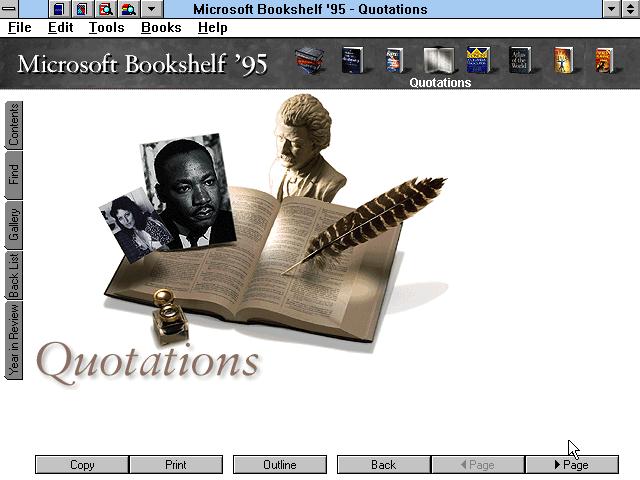Open the Atlas of the World book icon
This screenshot has width=640, height=480.
[520, 60]
